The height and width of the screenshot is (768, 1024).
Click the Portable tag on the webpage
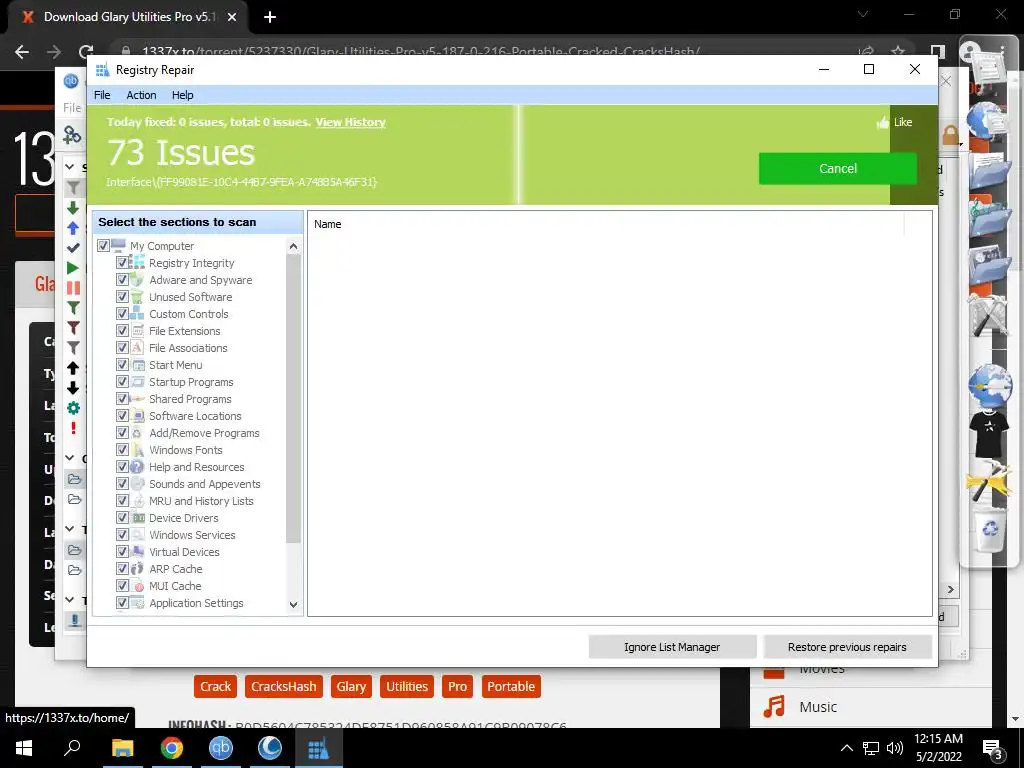(x=511, y=686)
